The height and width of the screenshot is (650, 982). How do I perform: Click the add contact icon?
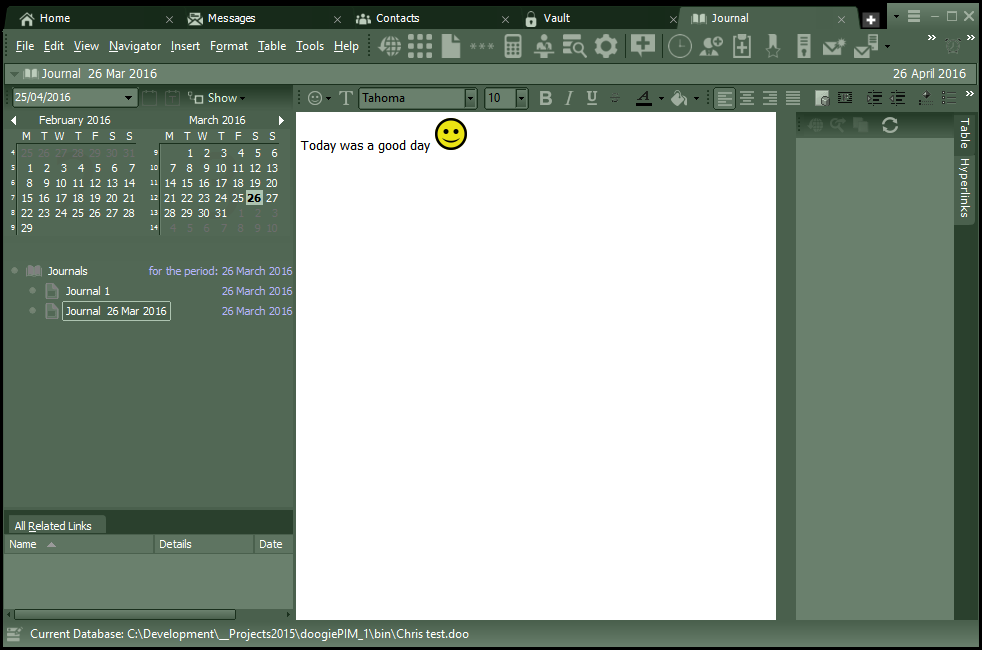tap(711, 46)
